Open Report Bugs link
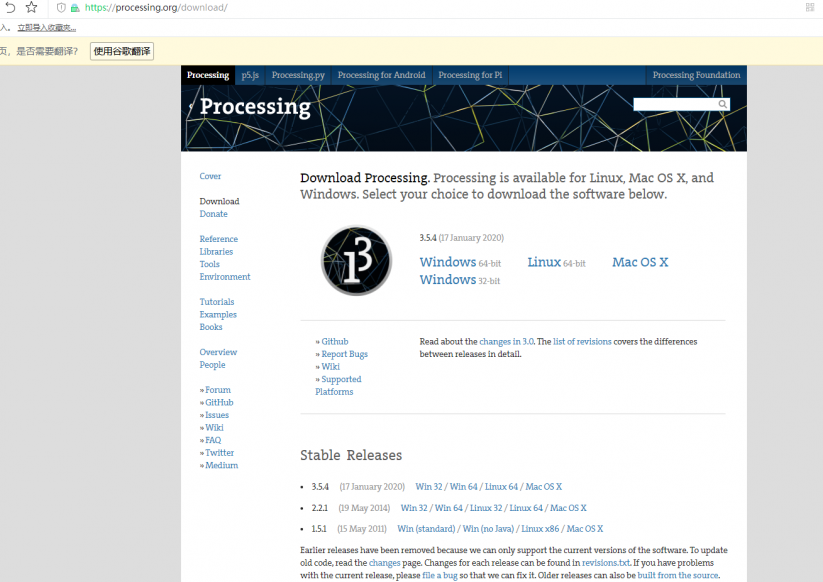The width and height of the screenshot is (823, 582). (x=344, y=355)
